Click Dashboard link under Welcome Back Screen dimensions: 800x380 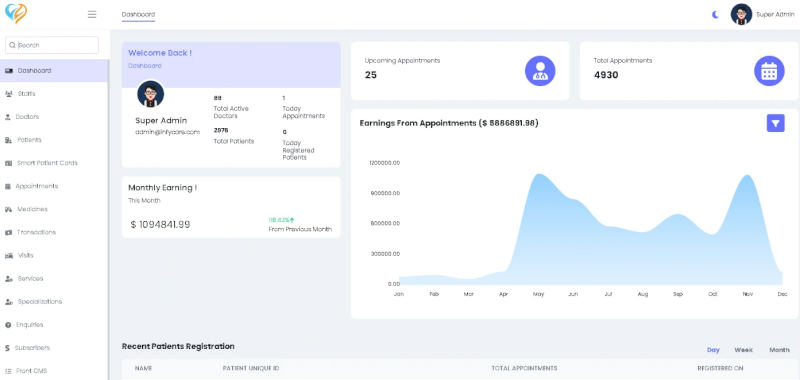click(145, 66)
